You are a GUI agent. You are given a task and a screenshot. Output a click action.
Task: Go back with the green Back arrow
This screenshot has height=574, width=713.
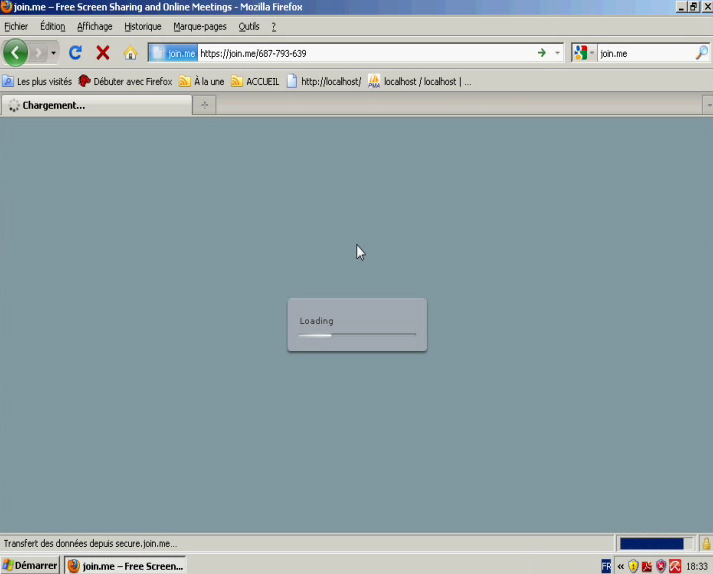15,53
